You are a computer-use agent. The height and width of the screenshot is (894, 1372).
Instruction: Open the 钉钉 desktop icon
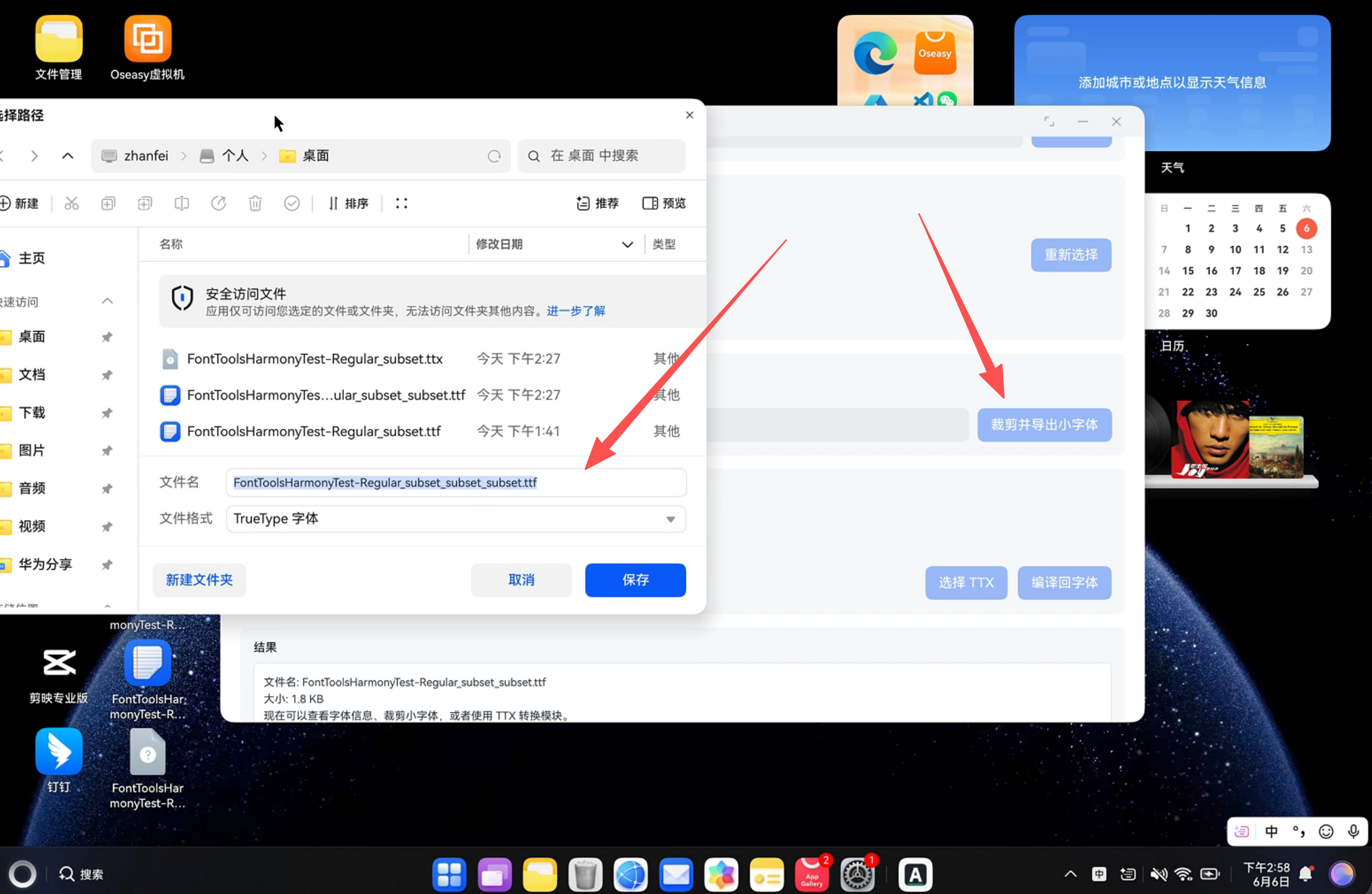coord(59,760)
